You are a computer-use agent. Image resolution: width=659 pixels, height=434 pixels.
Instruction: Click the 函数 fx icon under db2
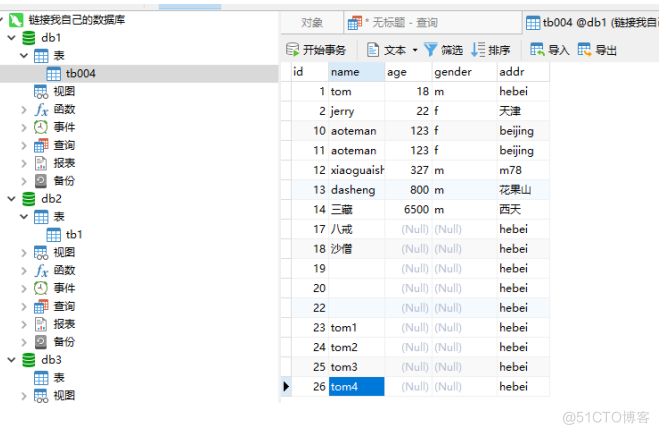tap(41, 271)
